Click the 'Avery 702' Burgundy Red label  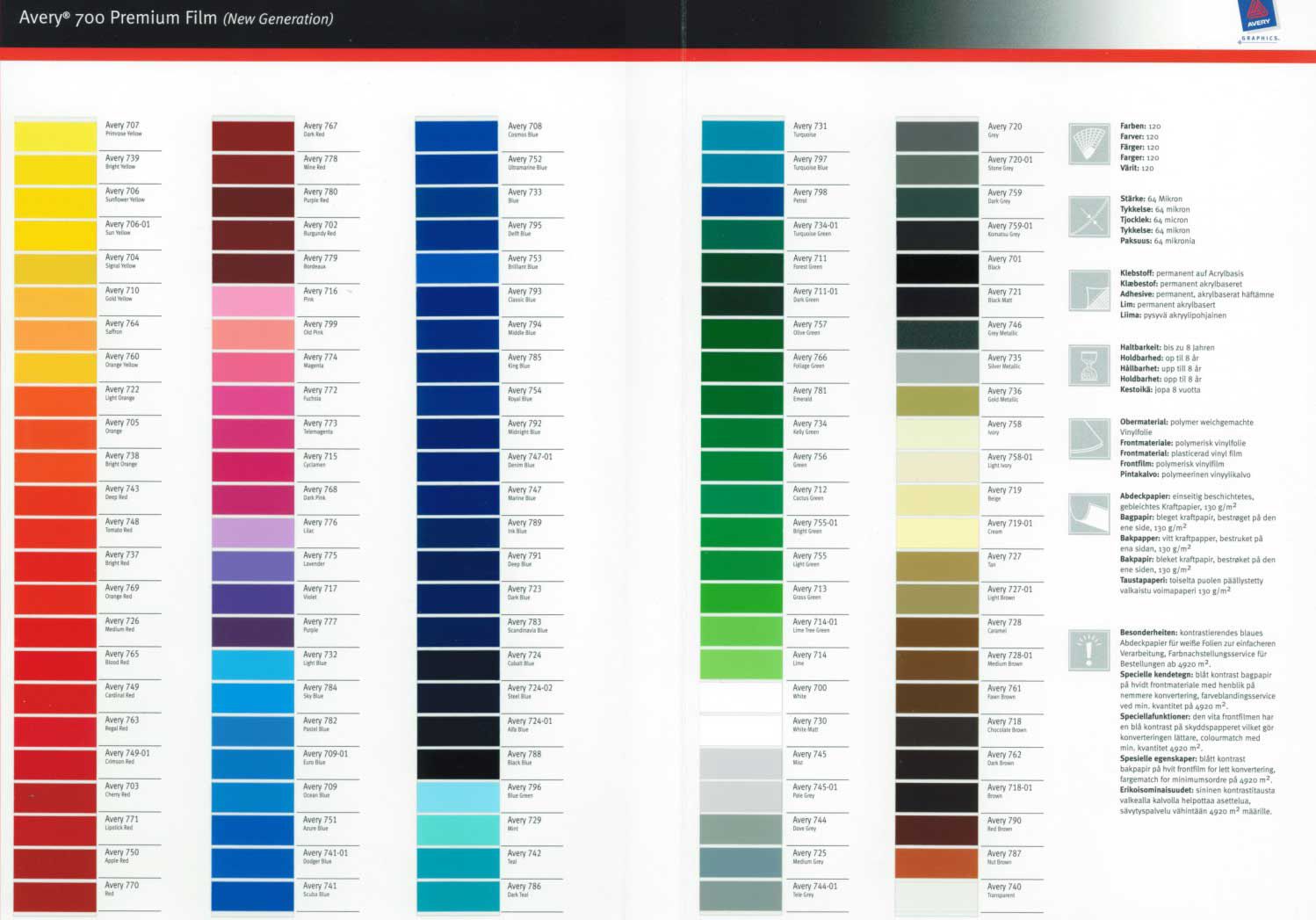pyautogui.click(x=321, y=228)
